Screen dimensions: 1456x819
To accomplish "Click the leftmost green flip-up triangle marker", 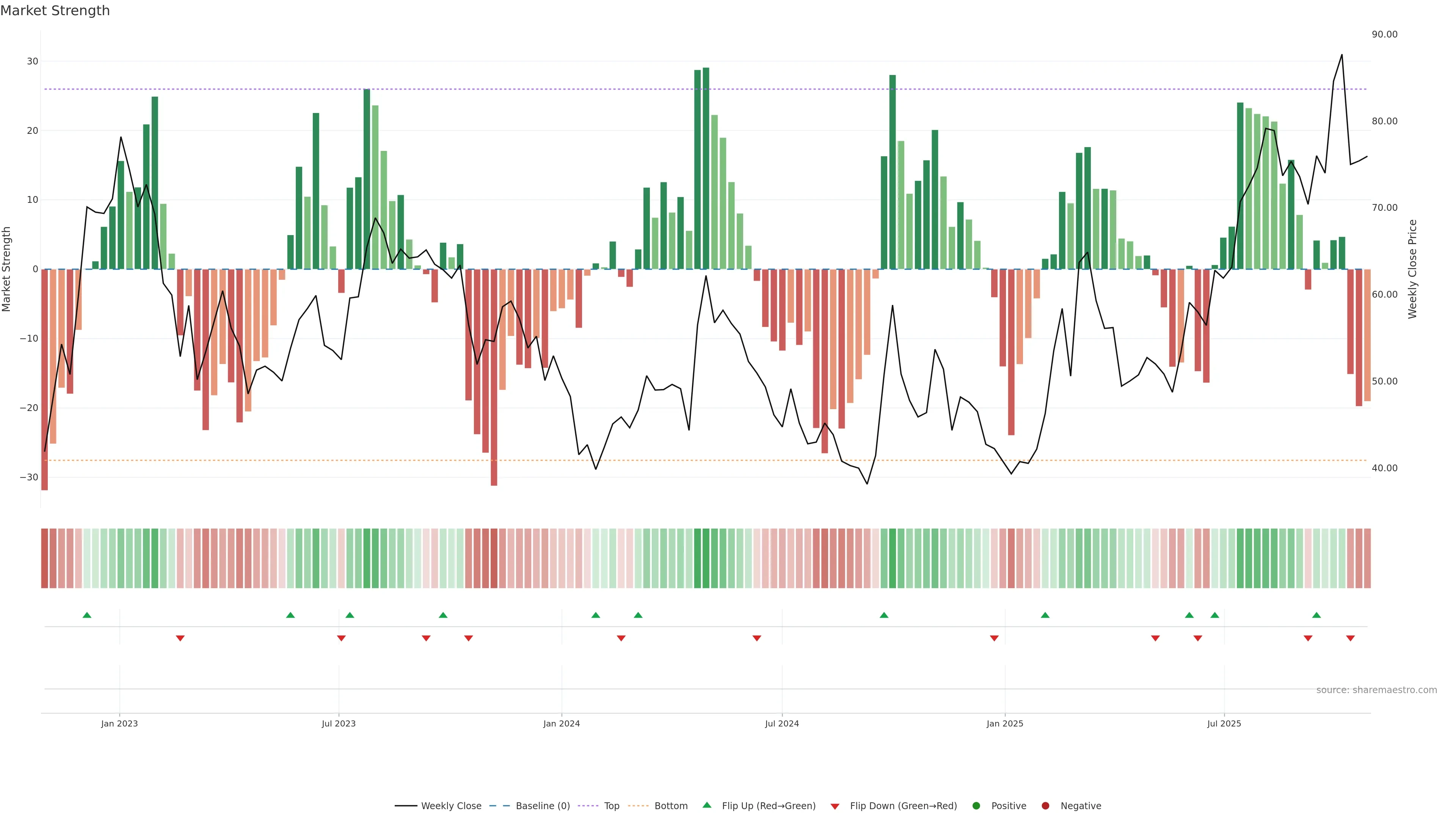I will point(87,615).
